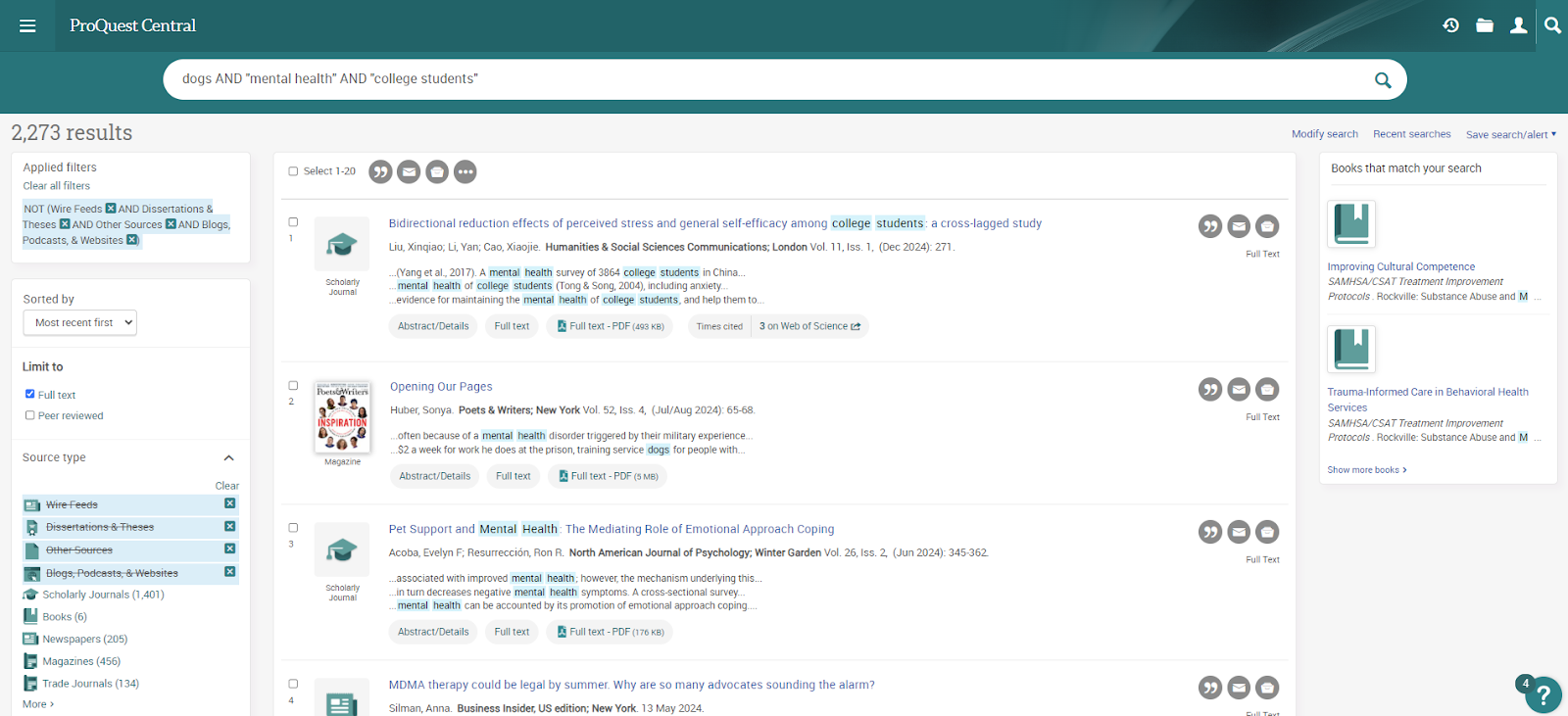This screenshot has height=716, width=1568.
Task: Remove Other Sources exclusion in source type list
Action: pos(229,549)
